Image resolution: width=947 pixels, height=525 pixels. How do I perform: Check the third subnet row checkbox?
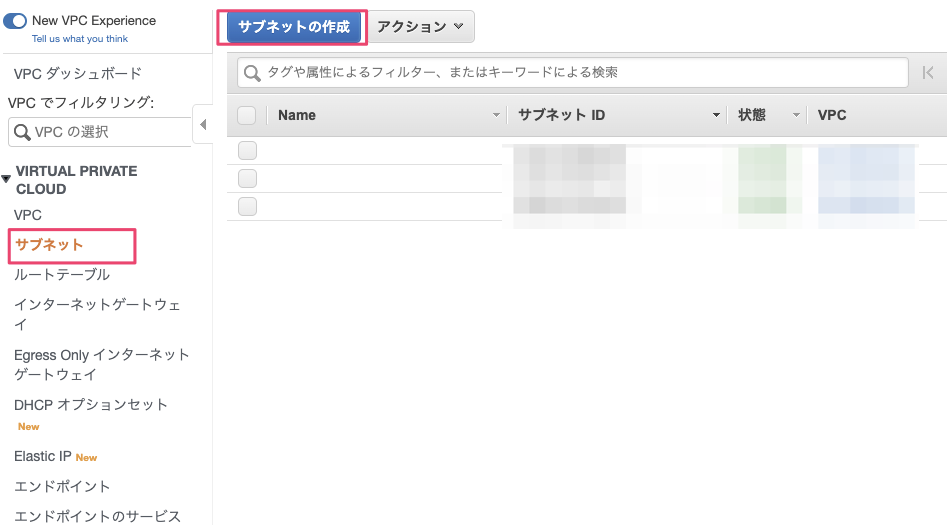[x=247, y=207]
